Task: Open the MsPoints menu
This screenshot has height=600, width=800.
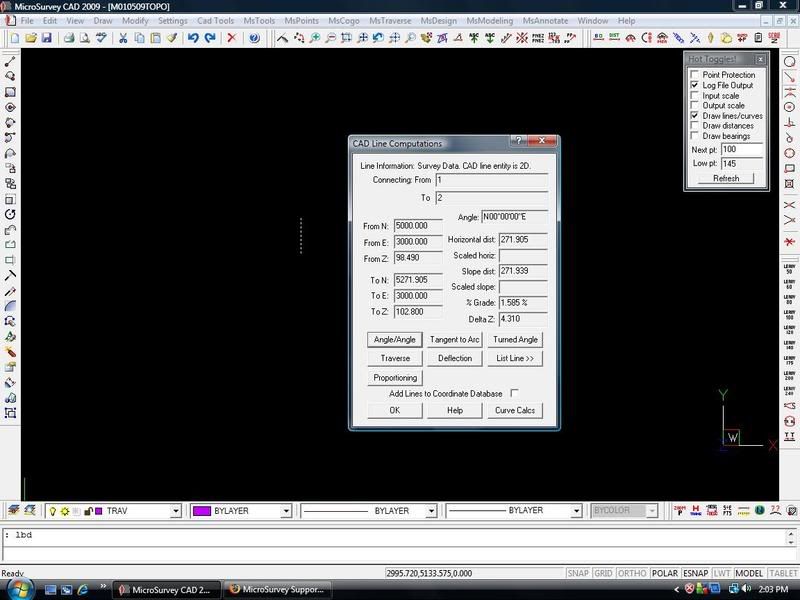Action: click(x=301, y=21)
